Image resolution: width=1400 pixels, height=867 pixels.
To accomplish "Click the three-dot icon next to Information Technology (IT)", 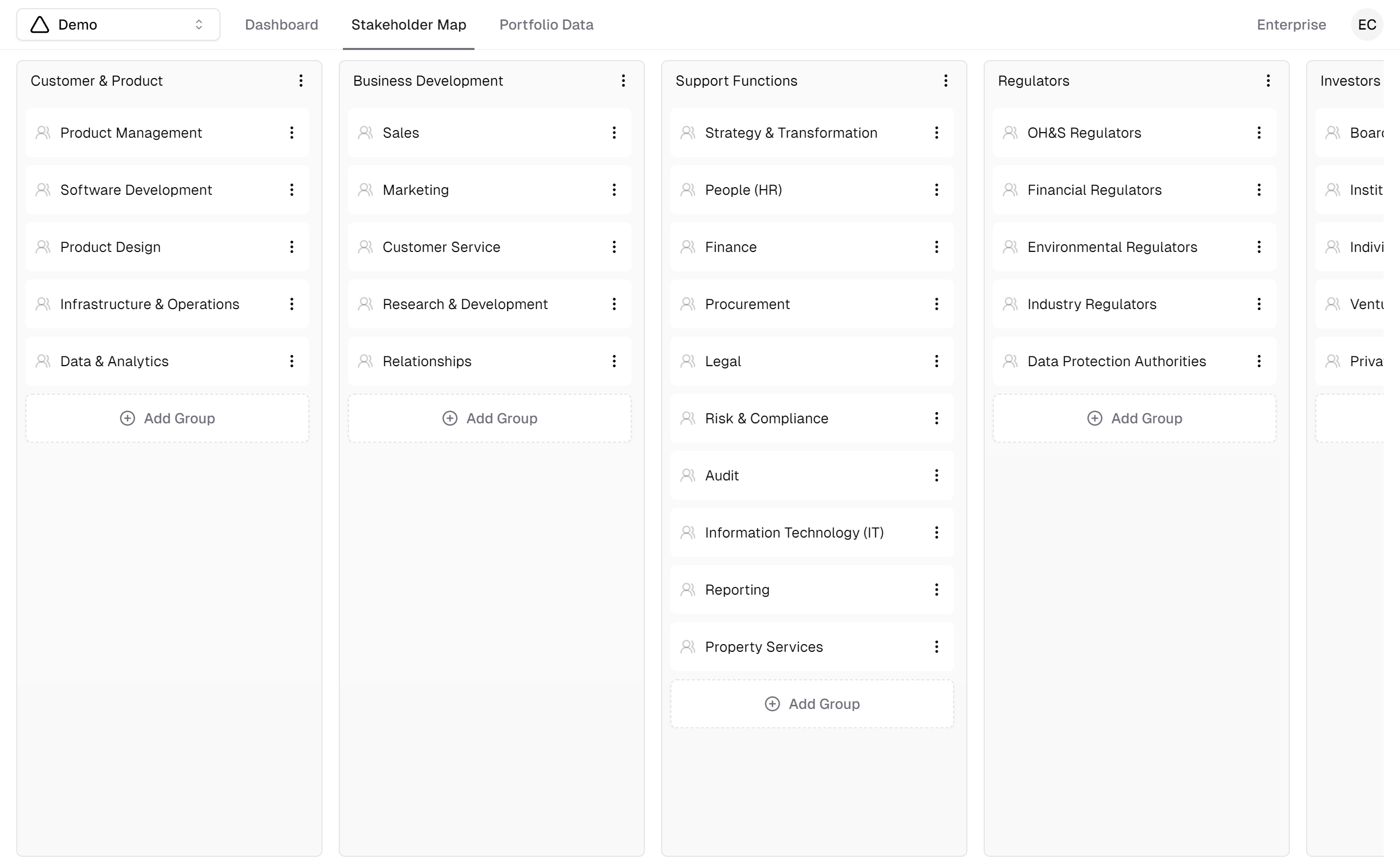I will pyautogui.click(x=937, y=532).
